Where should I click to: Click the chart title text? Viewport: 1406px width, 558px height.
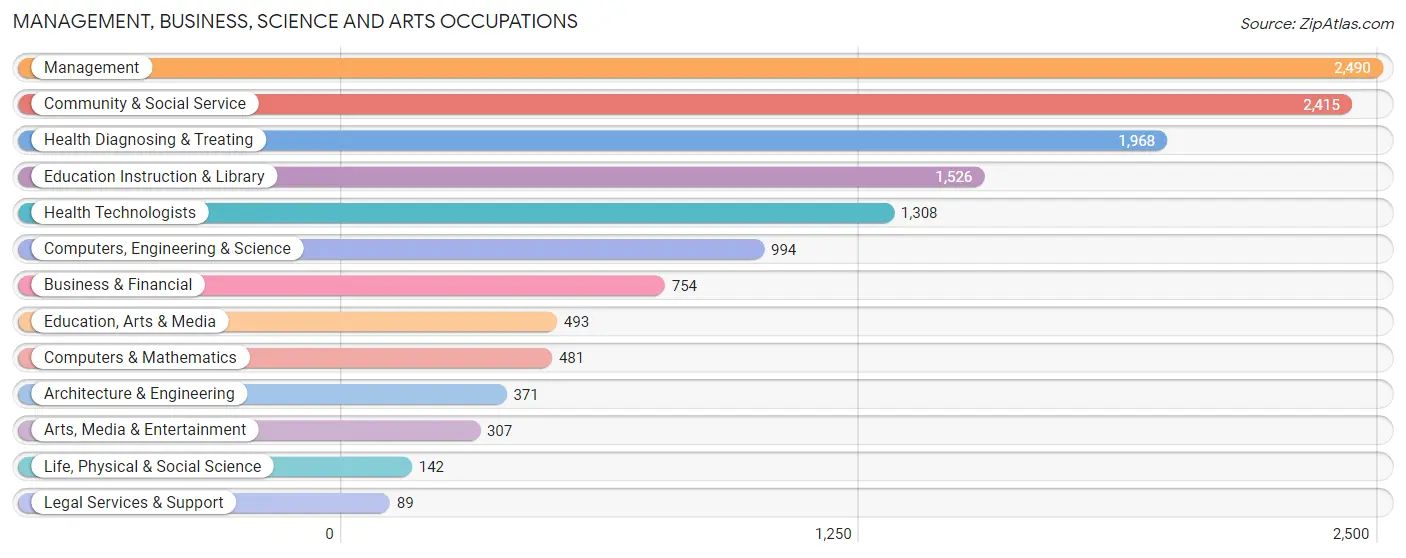point(295,21)
